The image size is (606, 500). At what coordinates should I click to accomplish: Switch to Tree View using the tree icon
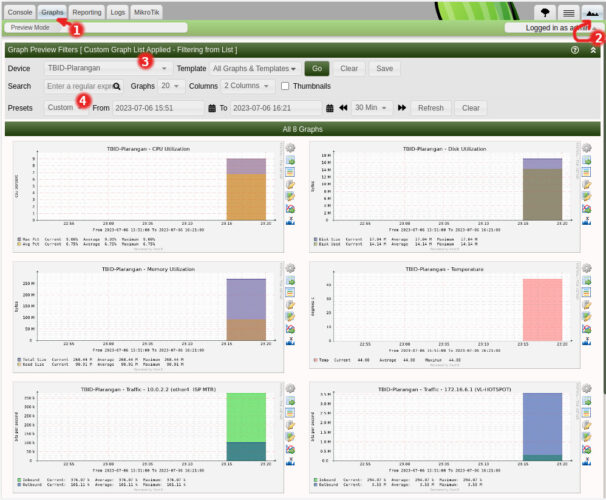545,13
